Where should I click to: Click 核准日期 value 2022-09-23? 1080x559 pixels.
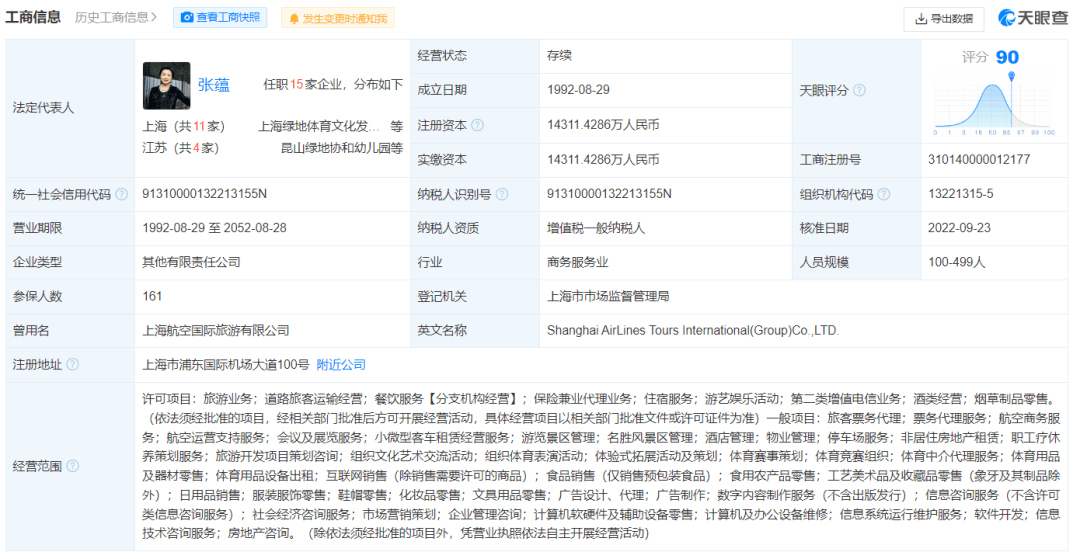pyautogui.click(x=959, y=228)
